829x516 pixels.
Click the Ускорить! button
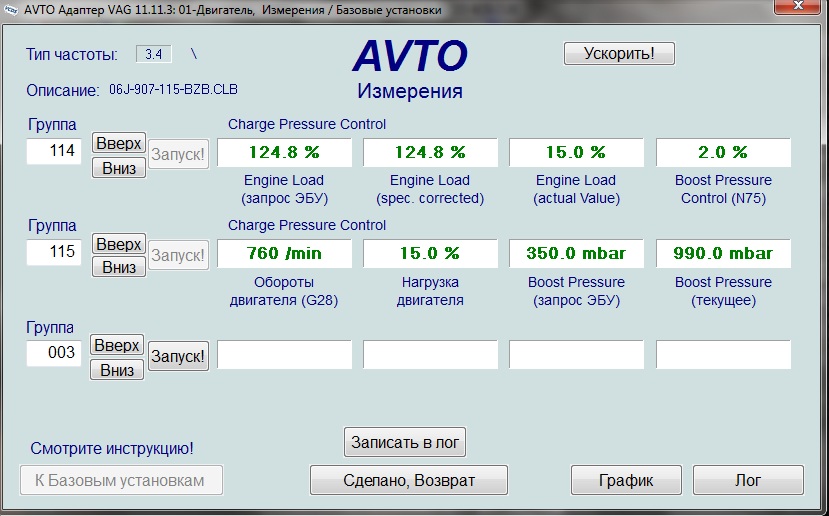tap(619, 53)
